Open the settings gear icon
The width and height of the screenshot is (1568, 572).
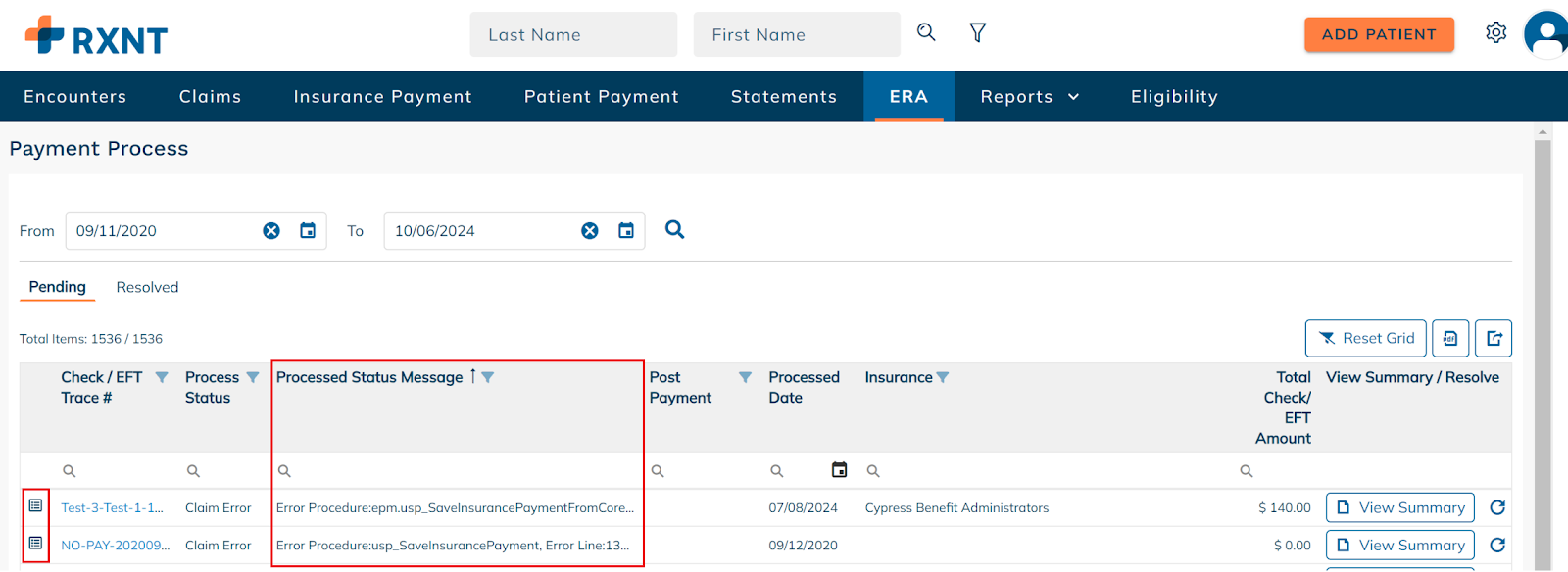pyautogui.click(x=1495, y=33)
